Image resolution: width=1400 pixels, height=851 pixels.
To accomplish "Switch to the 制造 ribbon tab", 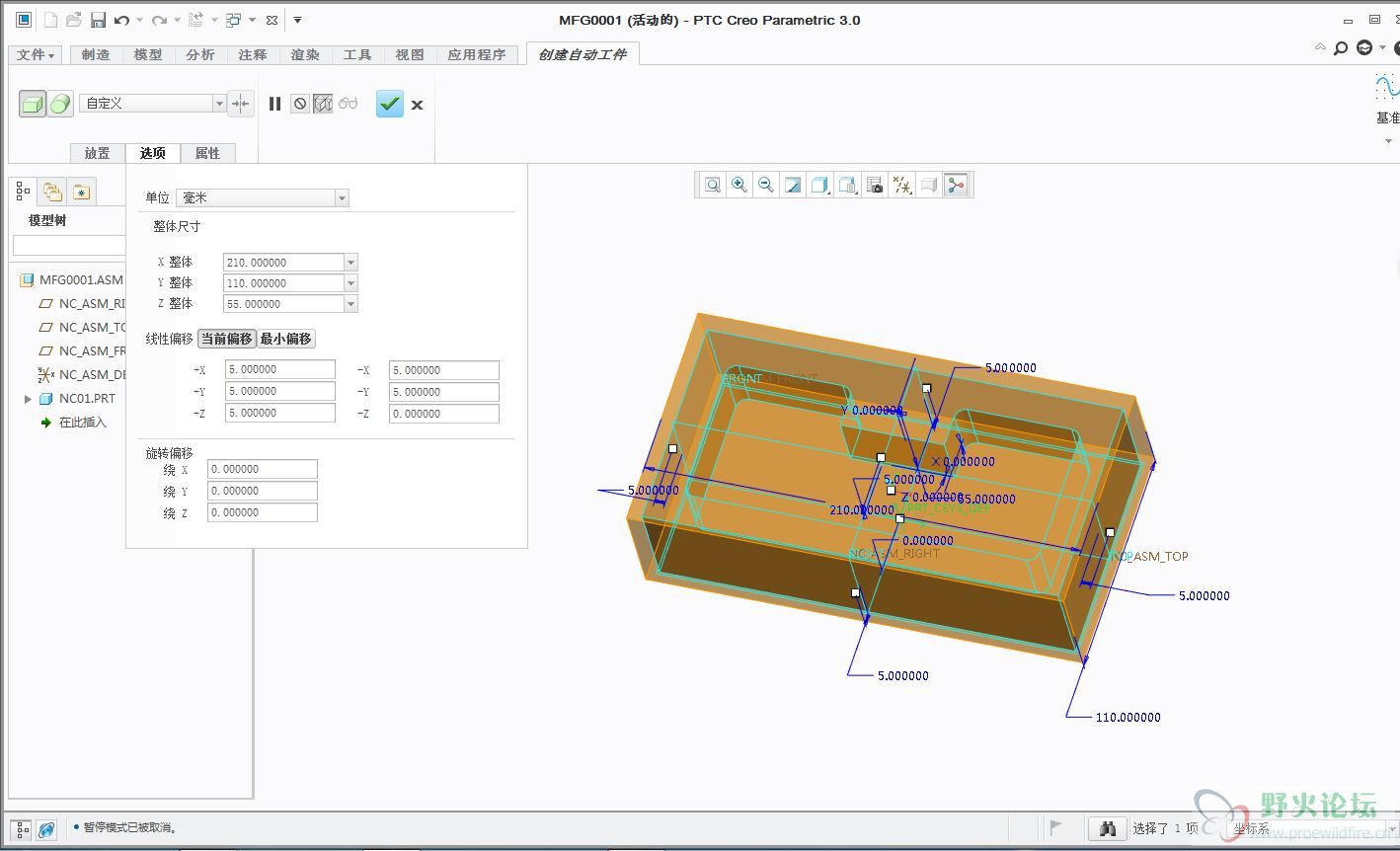I will point(96,54).
